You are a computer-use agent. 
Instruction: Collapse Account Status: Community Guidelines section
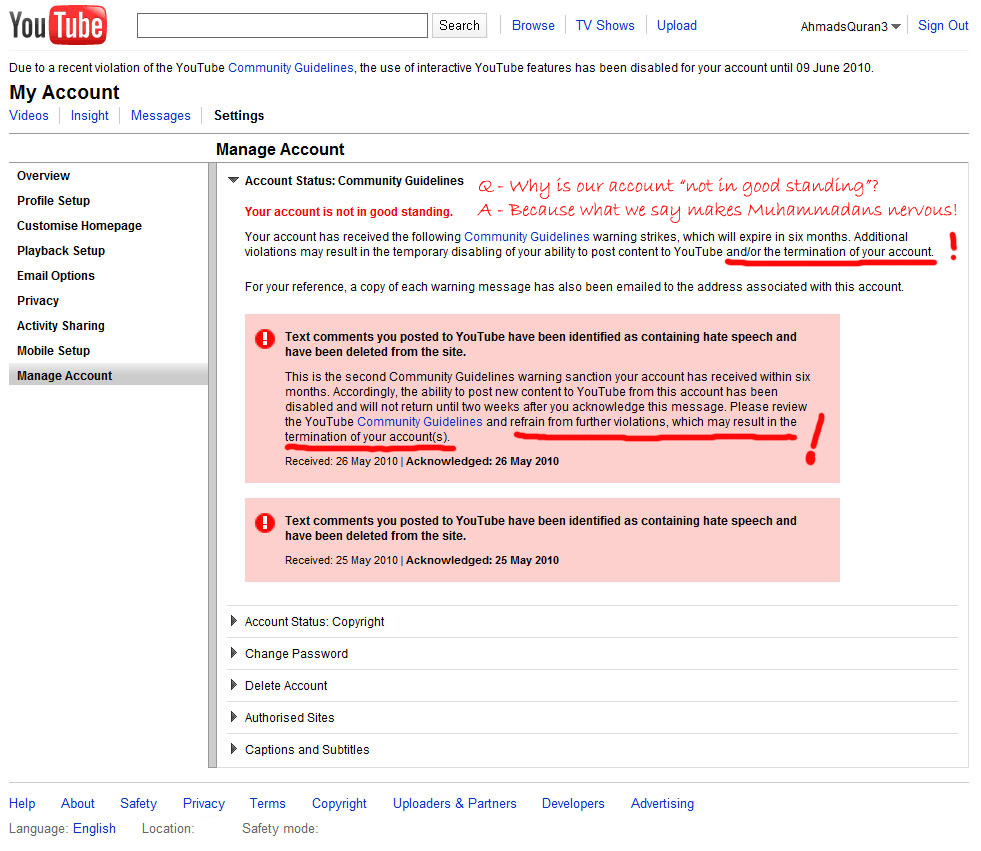point(233,180)
